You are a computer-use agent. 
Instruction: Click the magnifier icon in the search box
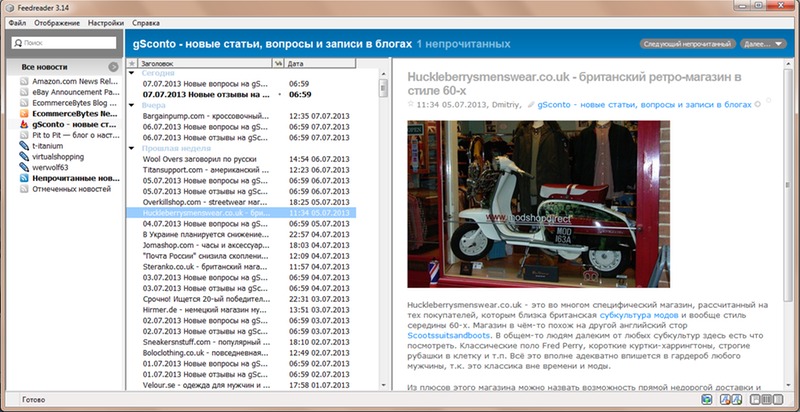(x=18, y=43)
